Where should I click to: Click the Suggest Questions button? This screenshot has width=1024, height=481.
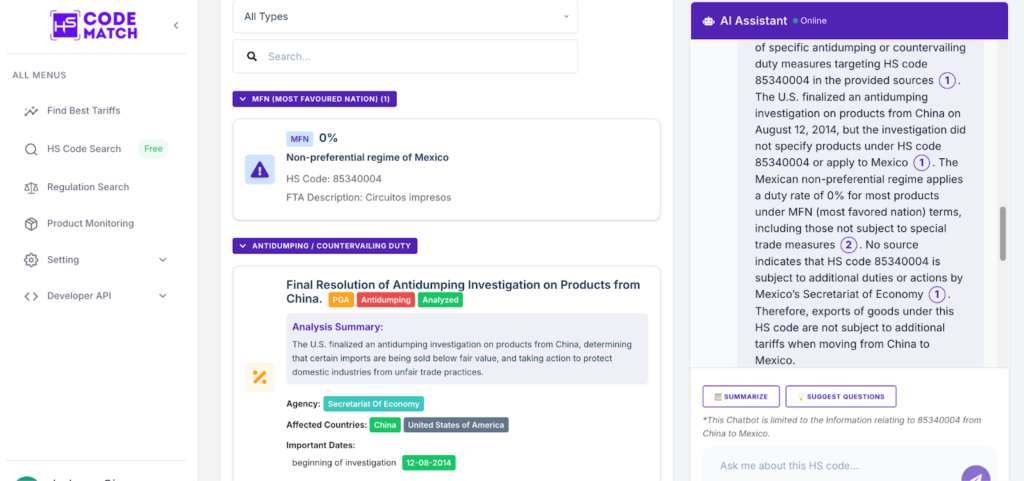[840, 396]
